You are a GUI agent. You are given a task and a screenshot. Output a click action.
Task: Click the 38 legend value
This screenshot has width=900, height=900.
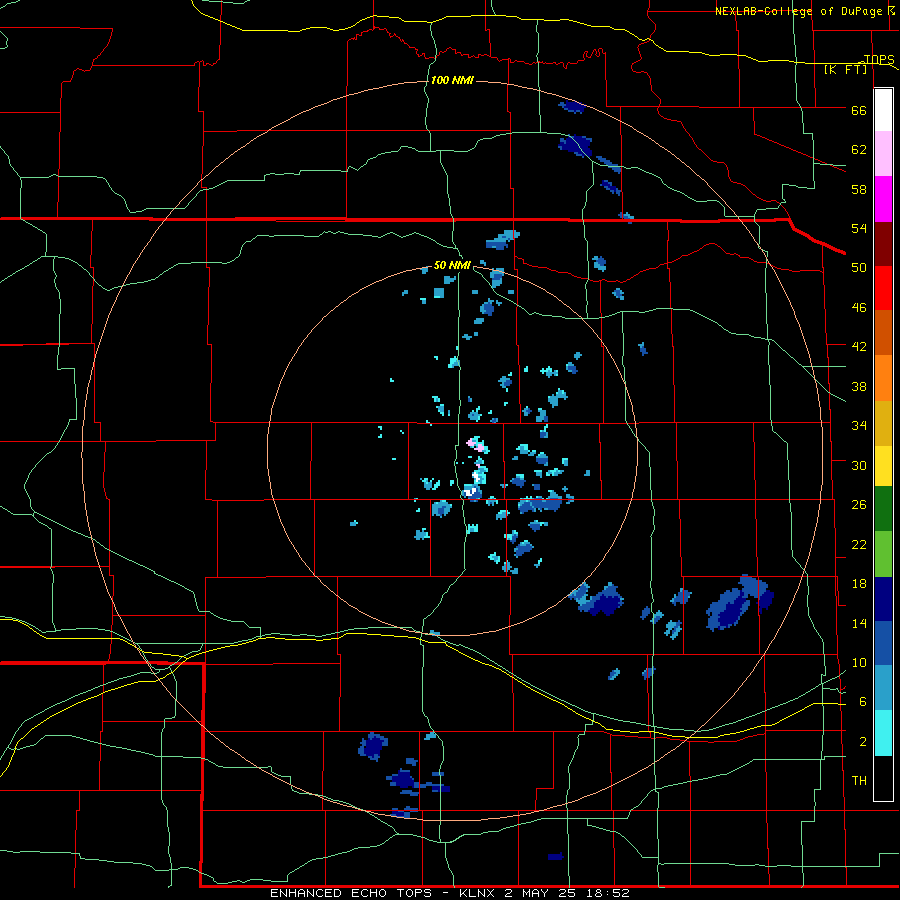859,386
